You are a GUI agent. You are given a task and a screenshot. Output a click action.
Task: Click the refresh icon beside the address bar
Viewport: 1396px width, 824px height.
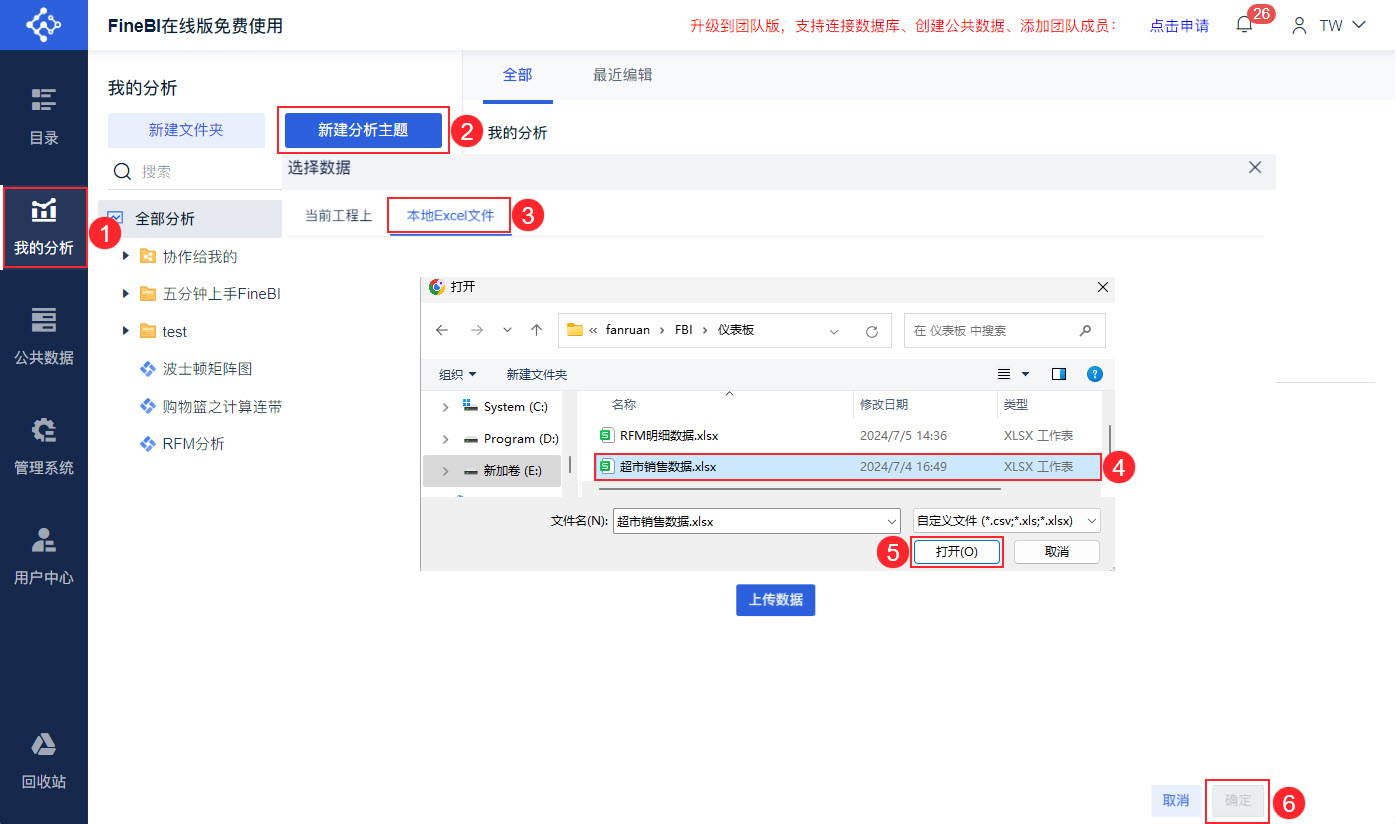pos(871,330)
